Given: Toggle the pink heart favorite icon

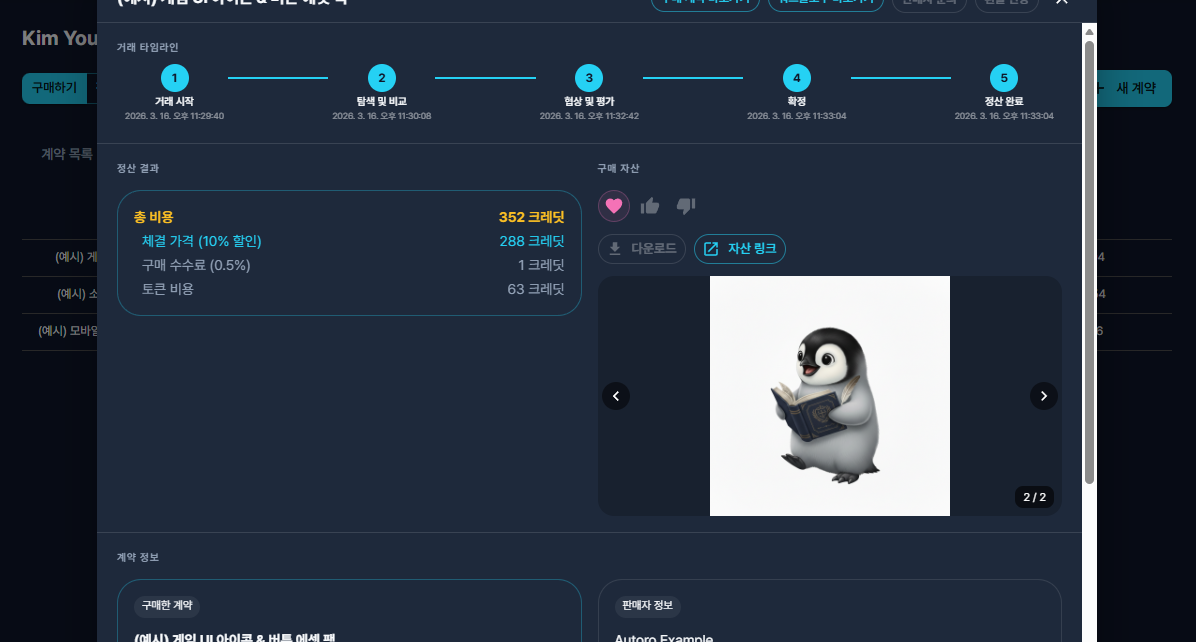Looking at the screenshot, I should (613, 206).
